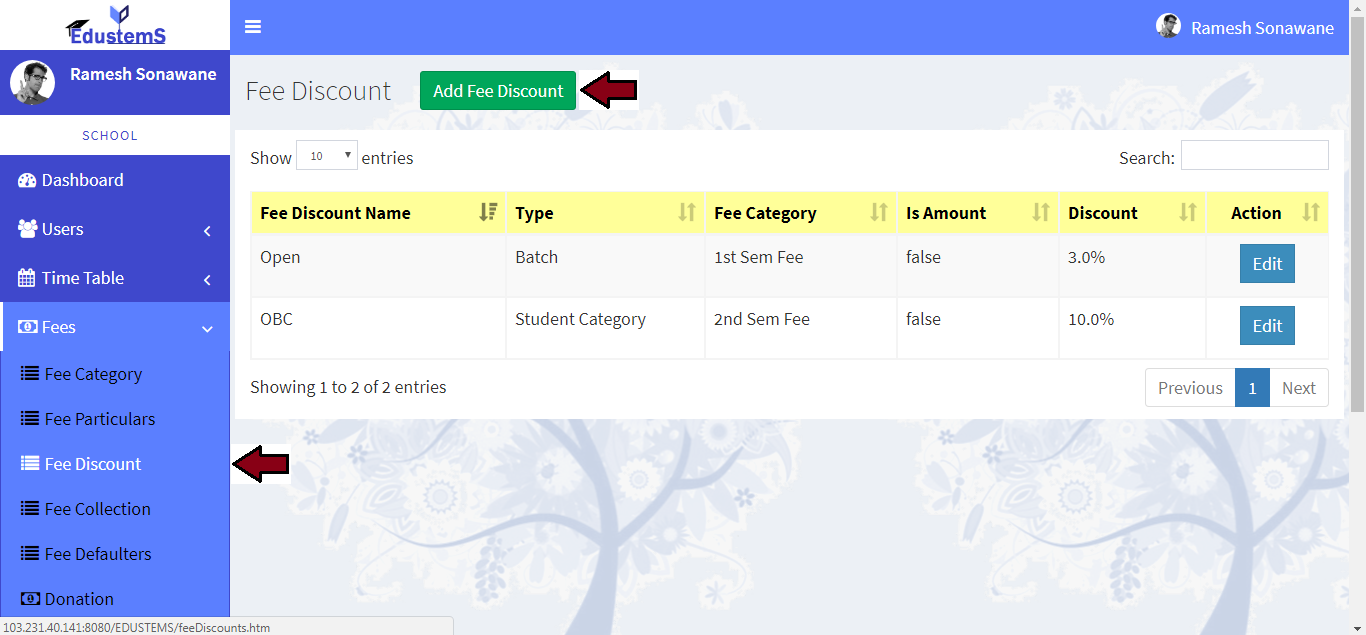Click the hamburger menu icon
Viewport: 1366px width, 635px height.
(253, 27)
